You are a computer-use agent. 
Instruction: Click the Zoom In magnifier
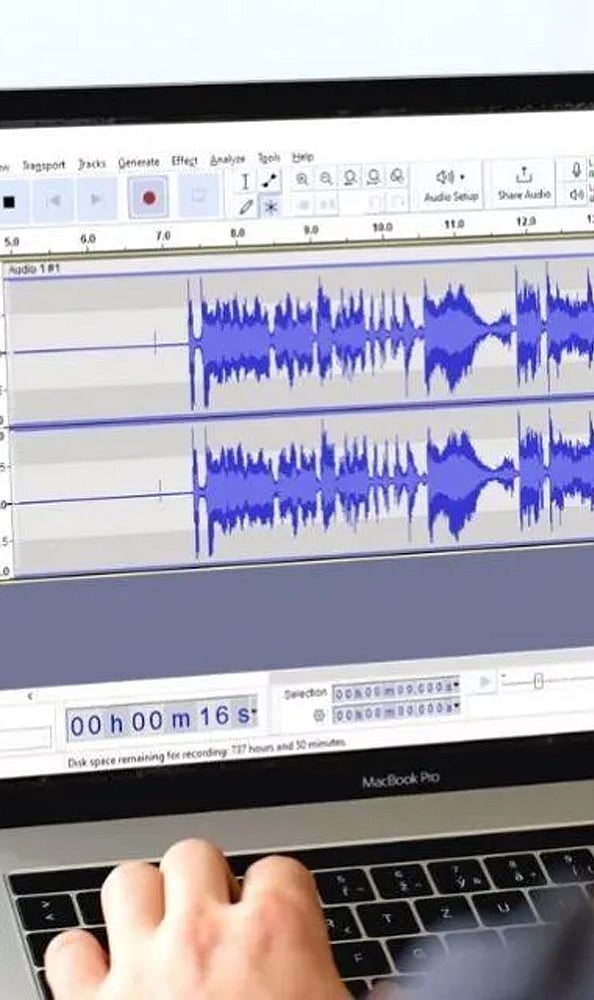click(302, 179)
